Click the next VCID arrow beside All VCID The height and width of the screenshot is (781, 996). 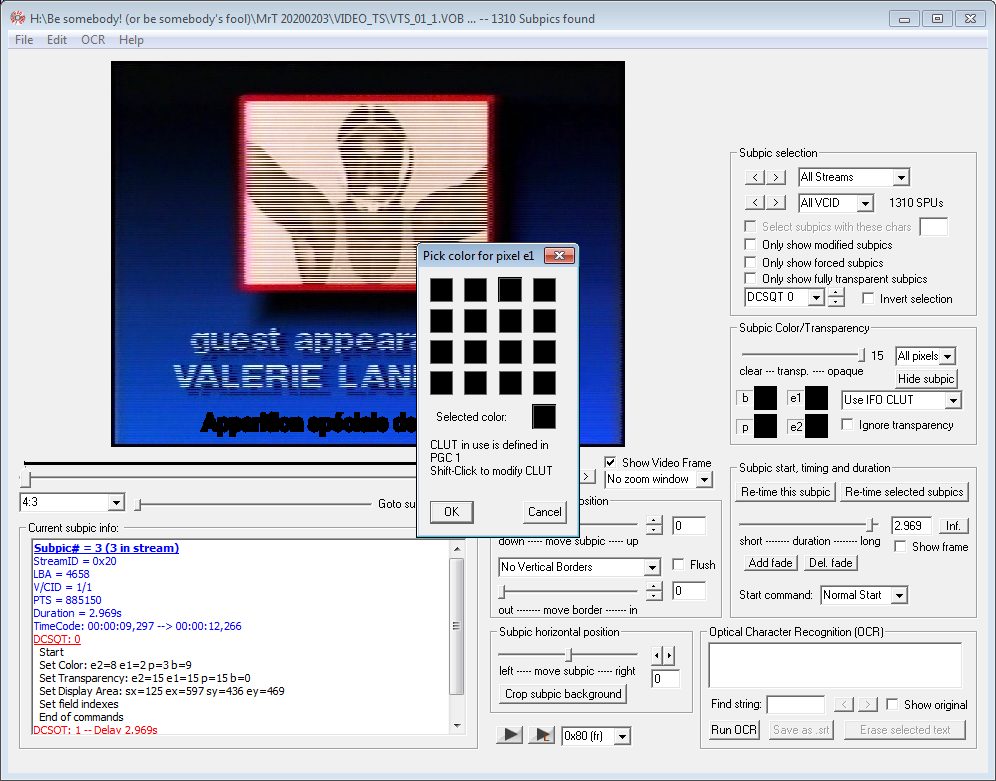click(776, 203)
